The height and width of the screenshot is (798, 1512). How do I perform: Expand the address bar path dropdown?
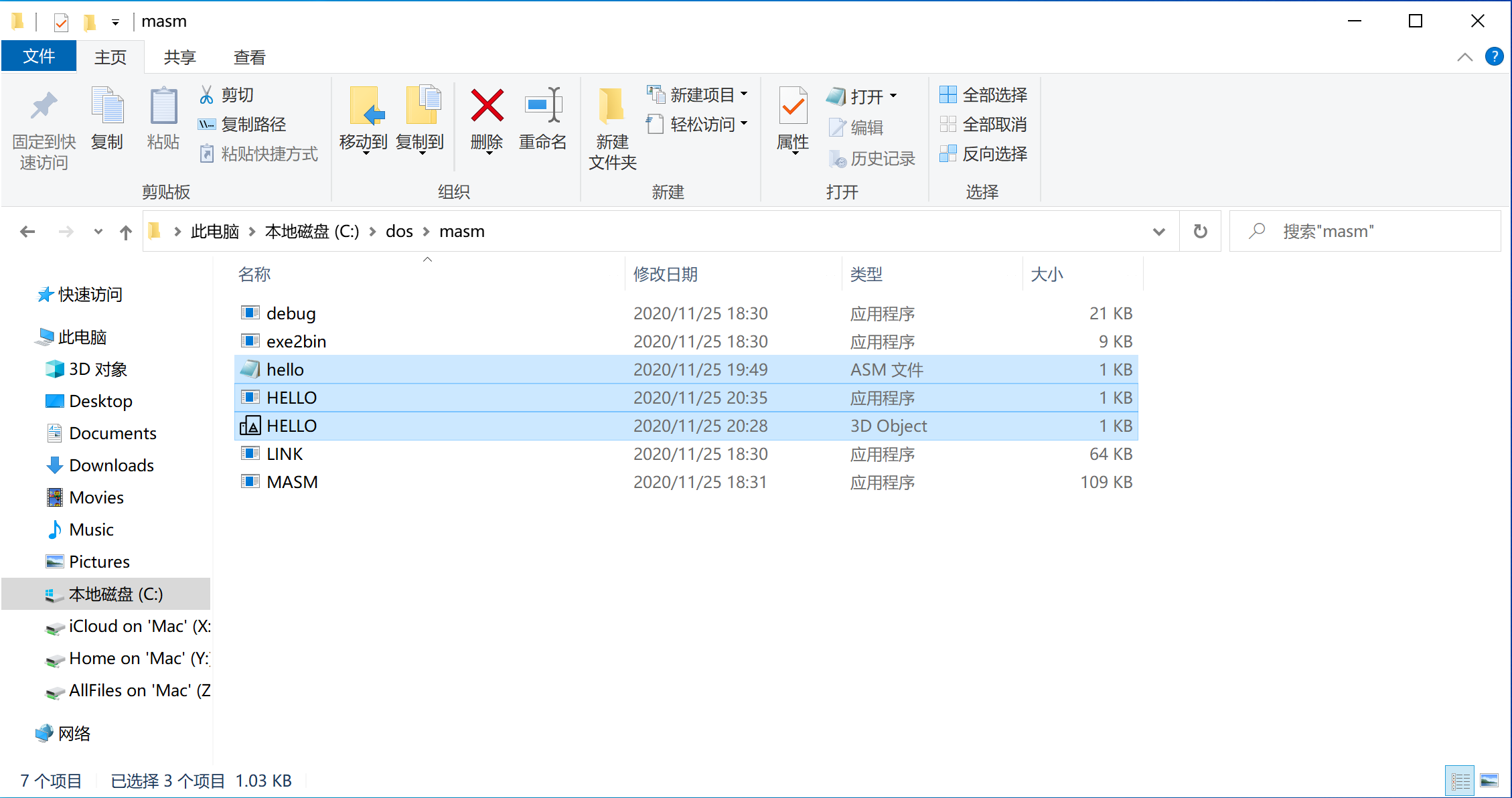[1159, 230]
